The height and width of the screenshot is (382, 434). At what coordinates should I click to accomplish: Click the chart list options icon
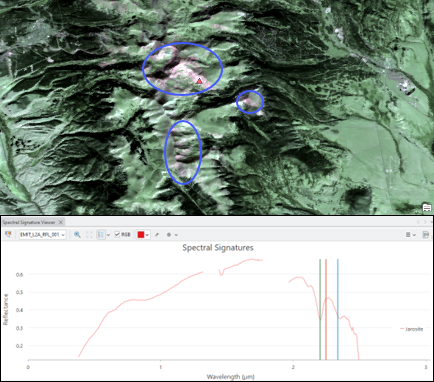click(408, 235)
